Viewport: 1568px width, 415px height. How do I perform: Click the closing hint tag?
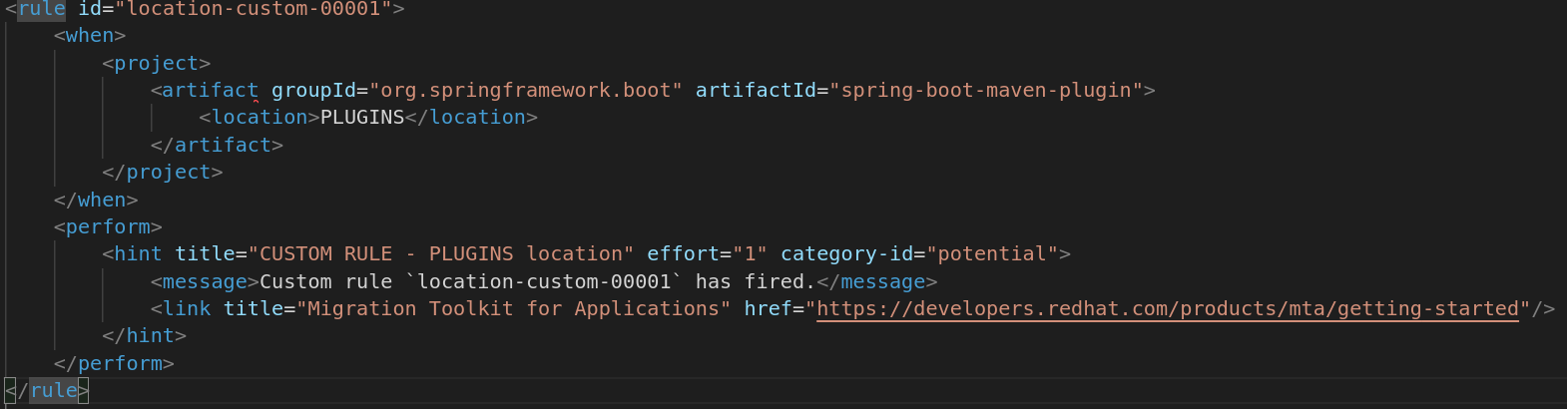click(x=145, y=336)
